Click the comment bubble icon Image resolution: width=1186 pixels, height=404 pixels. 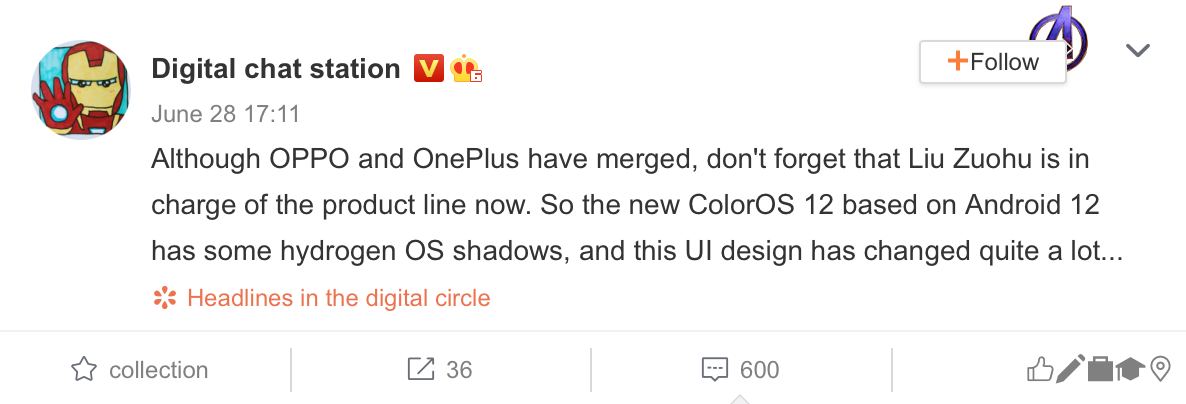click(714, 370)
